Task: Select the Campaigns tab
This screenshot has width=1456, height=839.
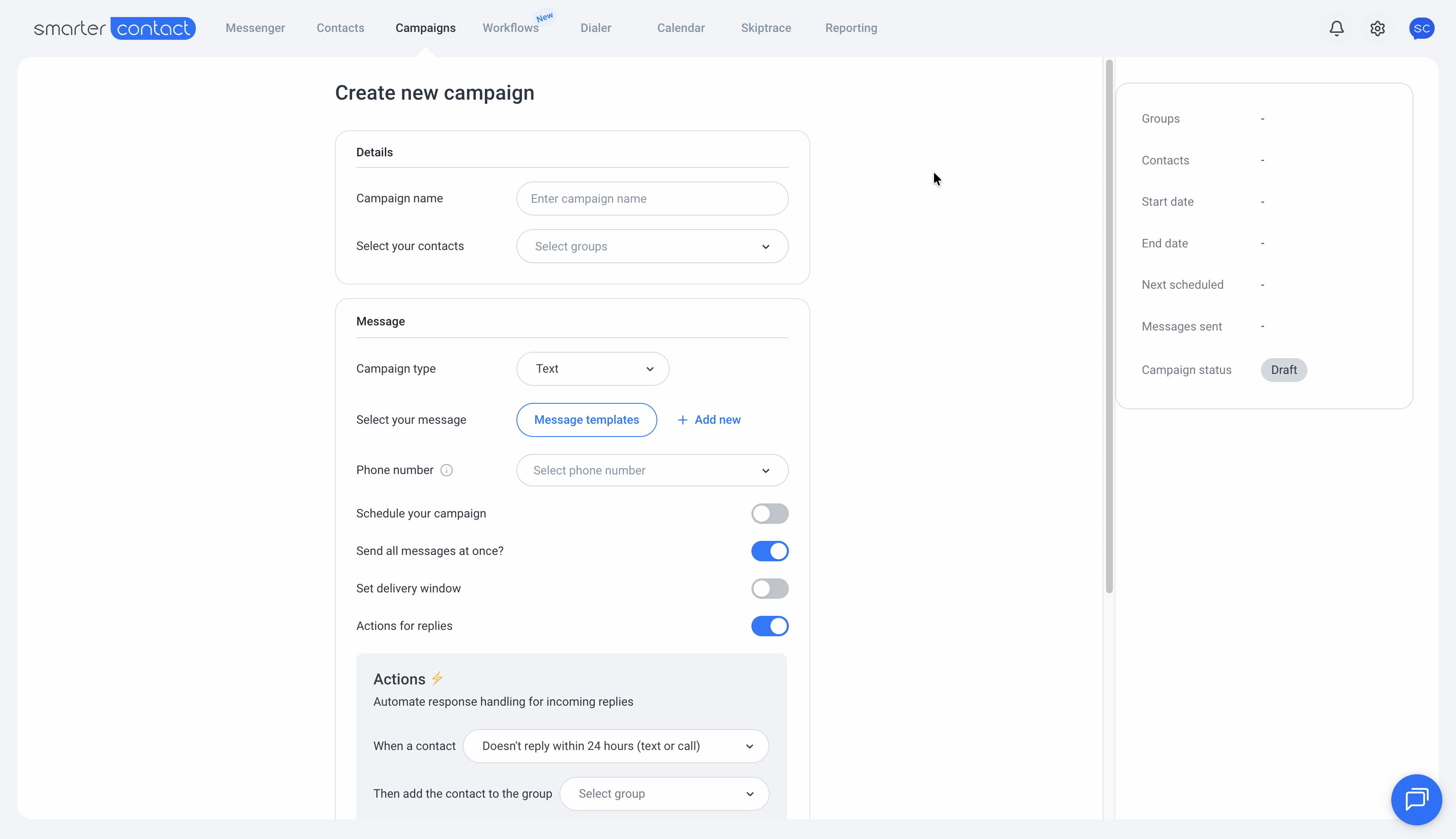Action: pyautogui.click(x=426, y=28)
